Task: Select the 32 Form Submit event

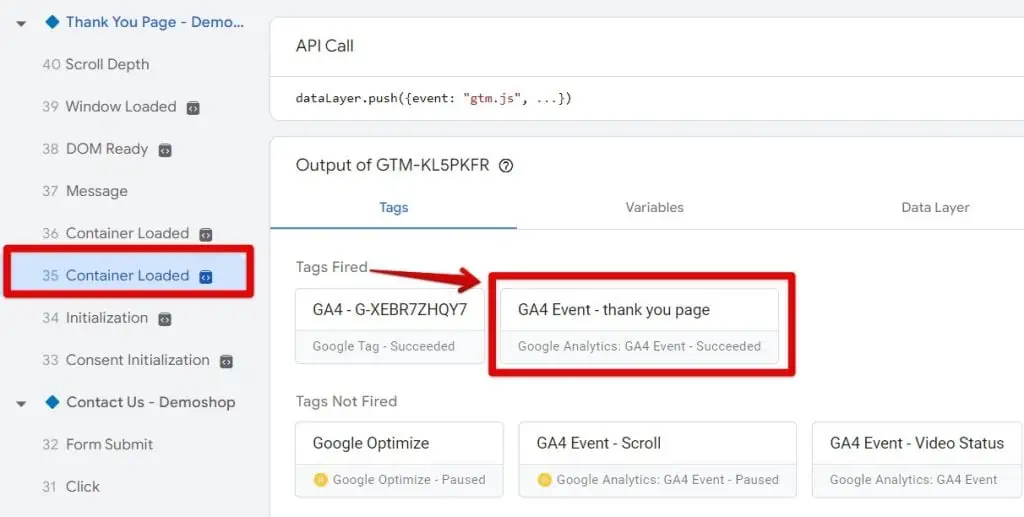Action: coord(109,444)
